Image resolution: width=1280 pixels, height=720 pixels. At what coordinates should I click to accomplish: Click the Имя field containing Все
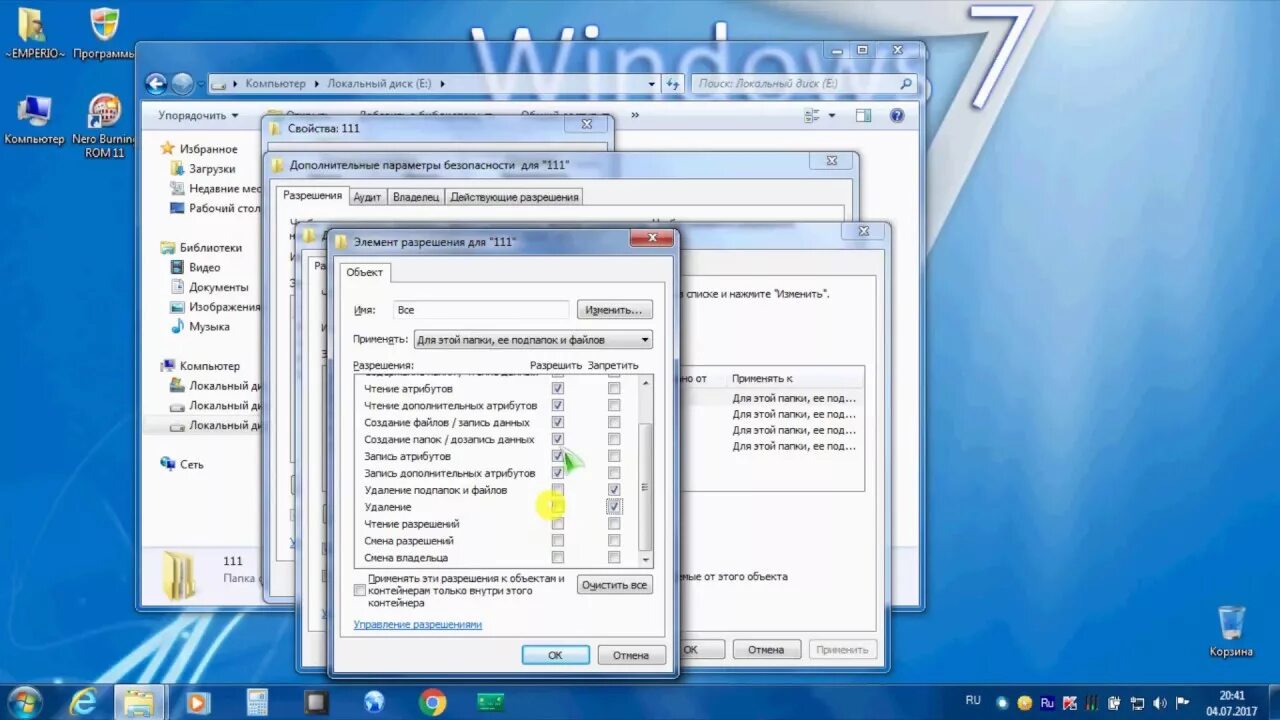[481, 310]
